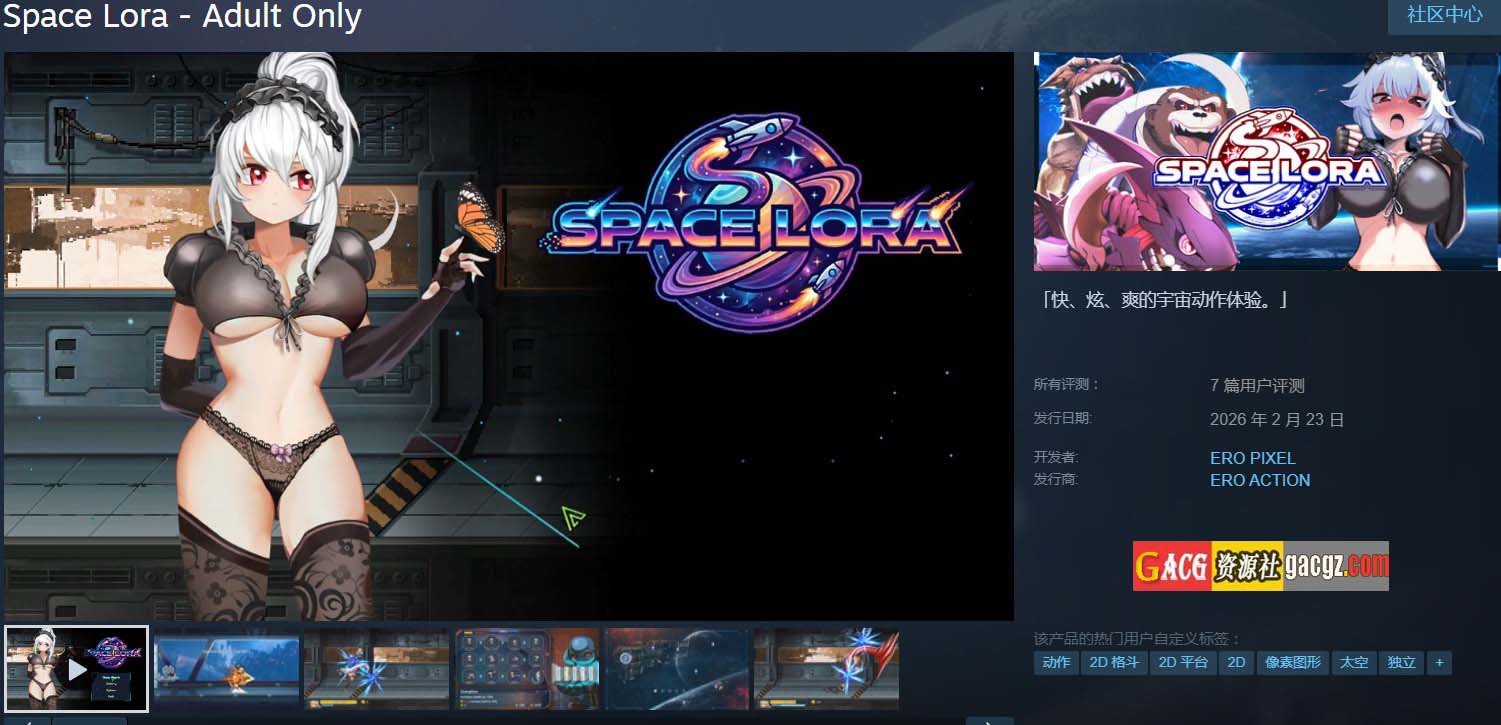Select the character roster screenshot thumbnail
The width and height of the screenshot is (1501, 725).
pyautogui.click(x=527, y=669)
